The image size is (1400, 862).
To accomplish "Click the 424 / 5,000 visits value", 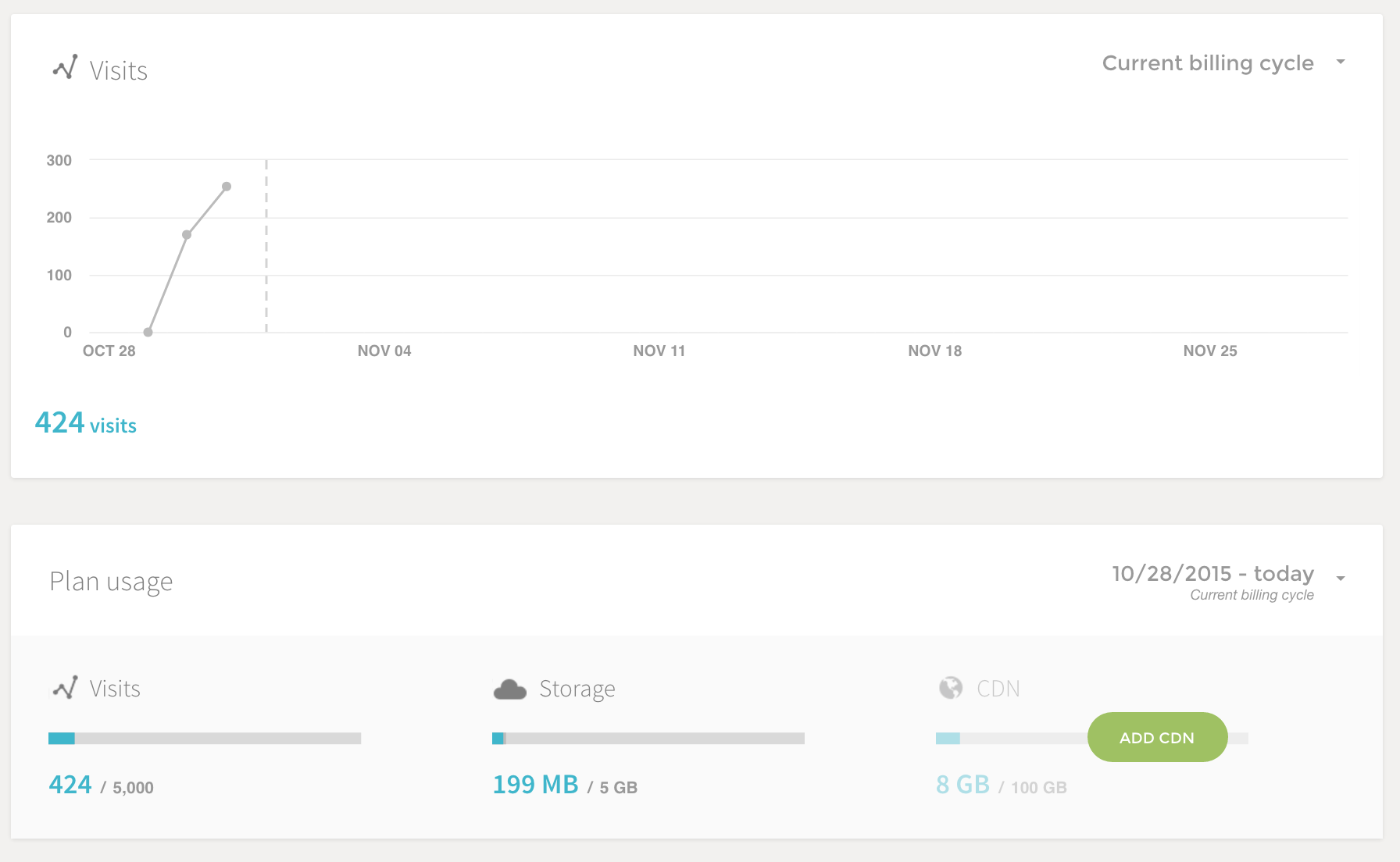I will 101,785.
